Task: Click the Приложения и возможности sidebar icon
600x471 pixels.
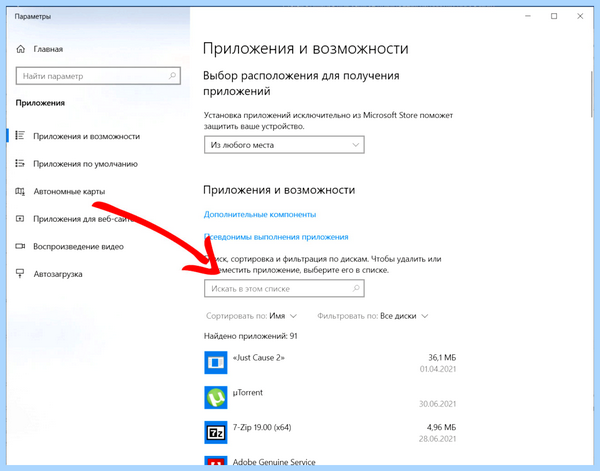Action: (20, 136)
